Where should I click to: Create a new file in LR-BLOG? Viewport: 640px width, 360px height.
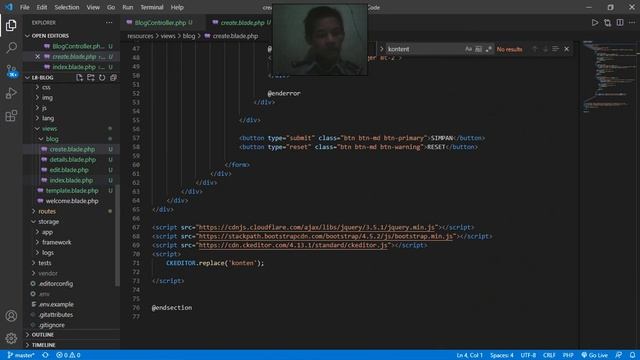[79, 78]
